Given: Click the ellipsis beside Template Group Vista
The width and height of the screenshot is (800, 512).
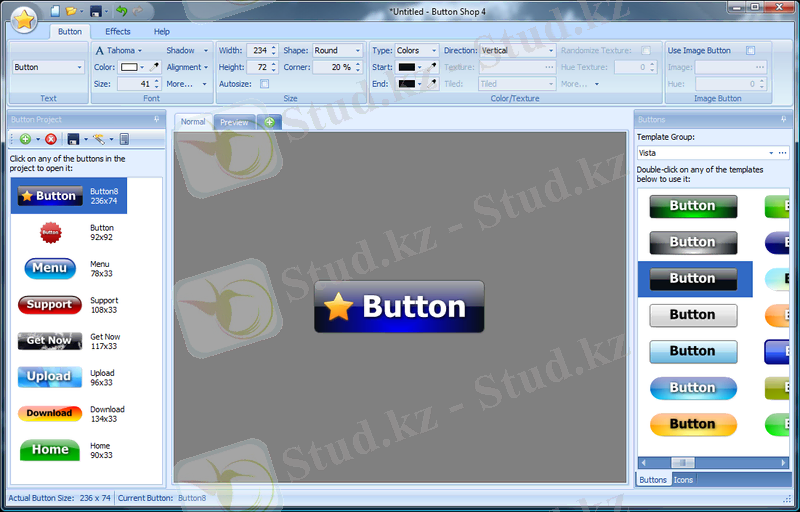Looking at the screenshot, I should pos(783,153).
